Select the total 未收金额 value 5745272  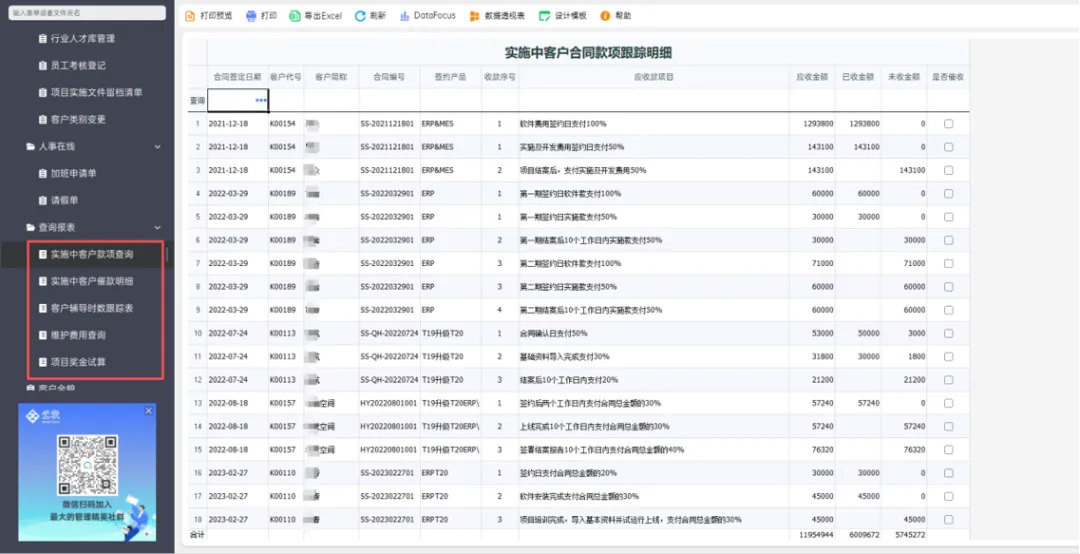(910, 535)
